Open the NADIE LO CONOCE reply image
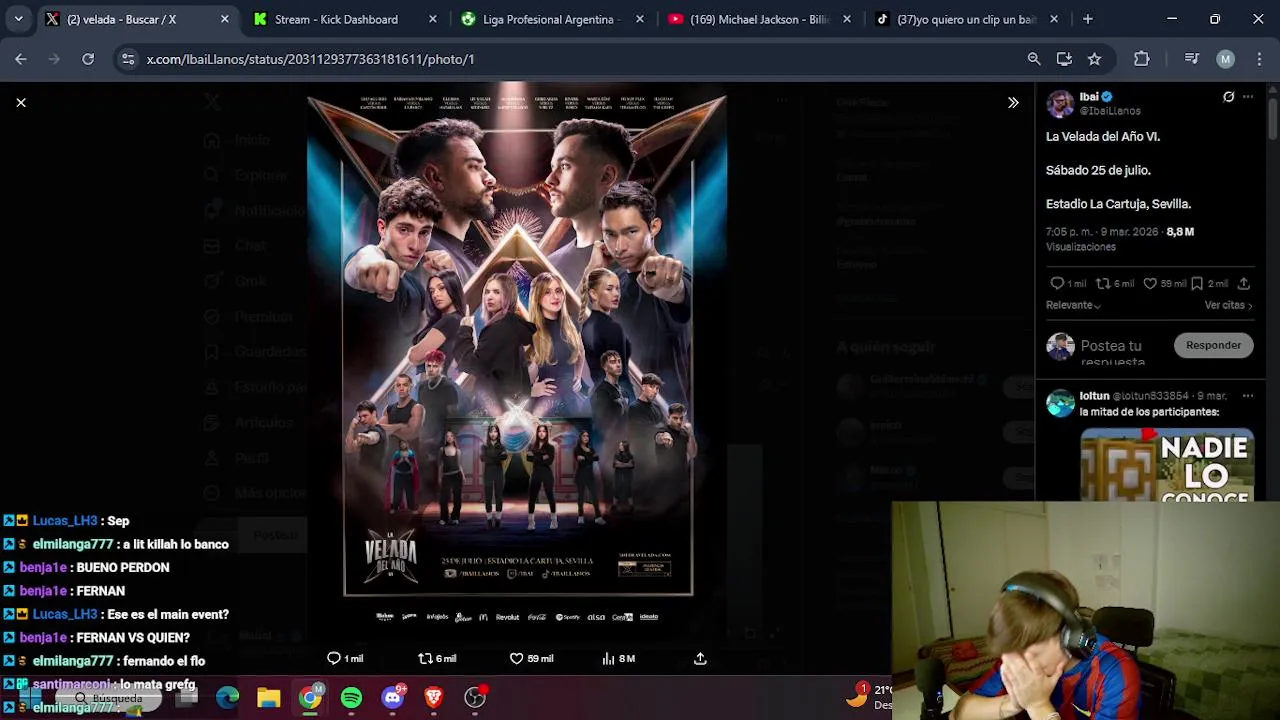 pos(1167,465)
